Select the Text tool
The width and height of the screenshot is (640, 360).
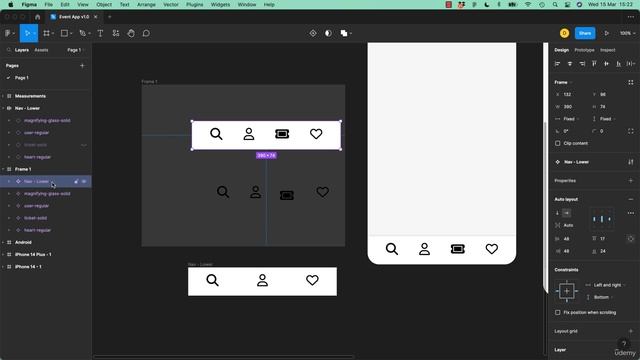(100, 33)
